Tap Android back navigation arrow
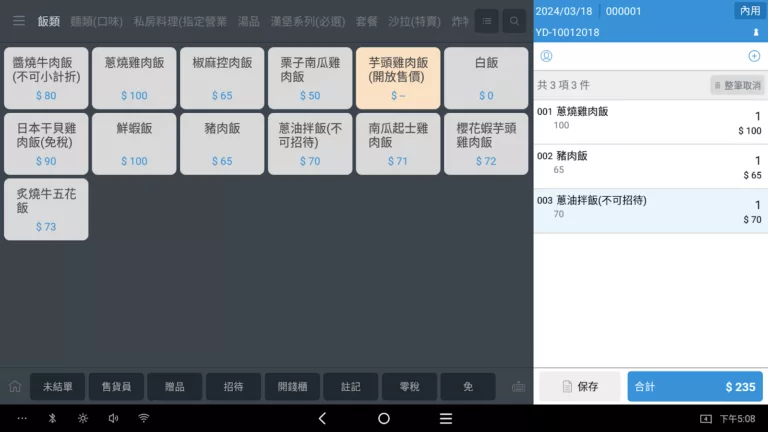The height and width of the screenshot is (432, 768). click(x=322, y=418)
